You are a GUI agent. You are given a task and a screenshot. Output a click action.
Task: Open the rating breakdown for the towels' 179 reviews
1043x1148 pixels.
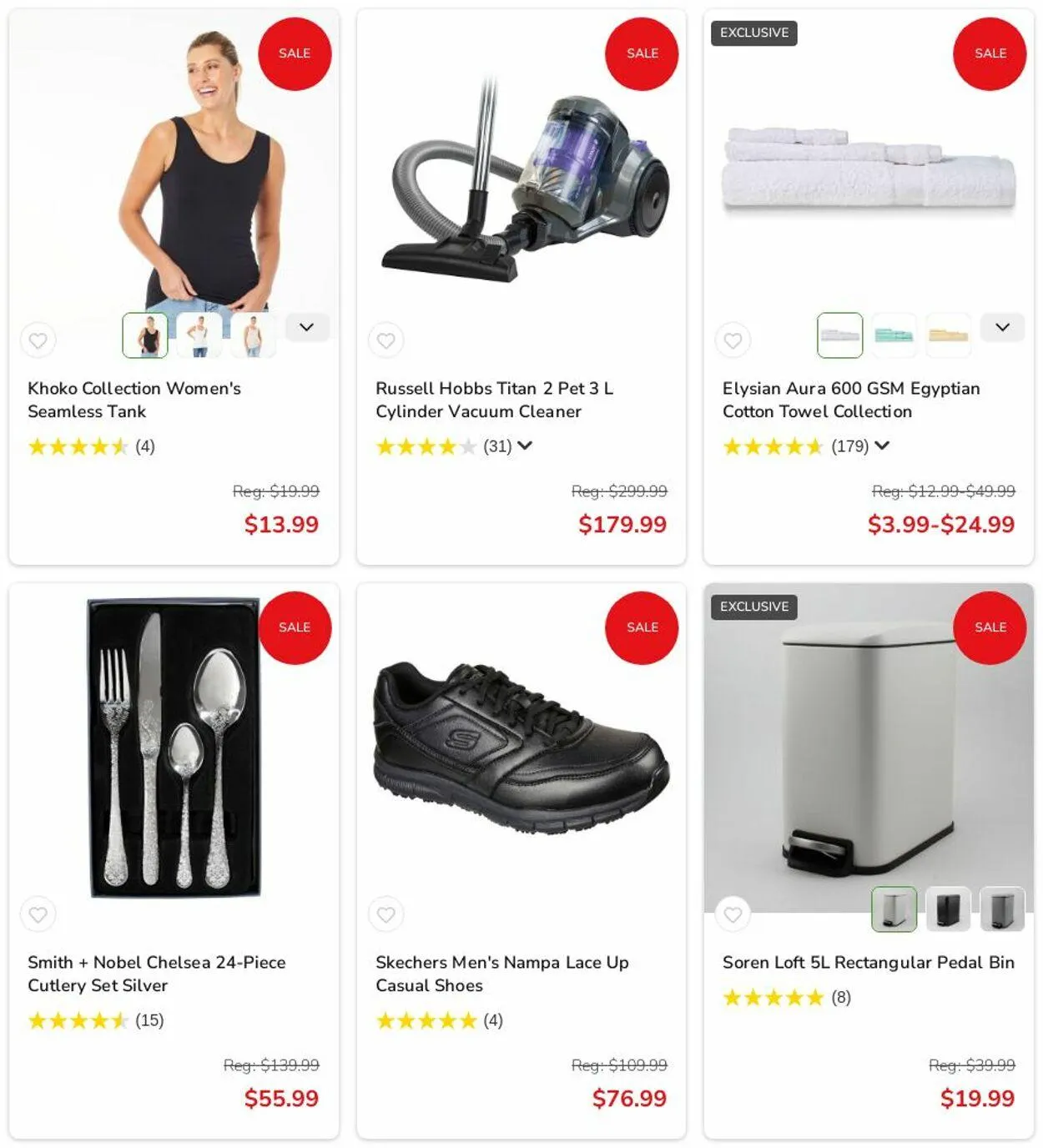point(881,446)
